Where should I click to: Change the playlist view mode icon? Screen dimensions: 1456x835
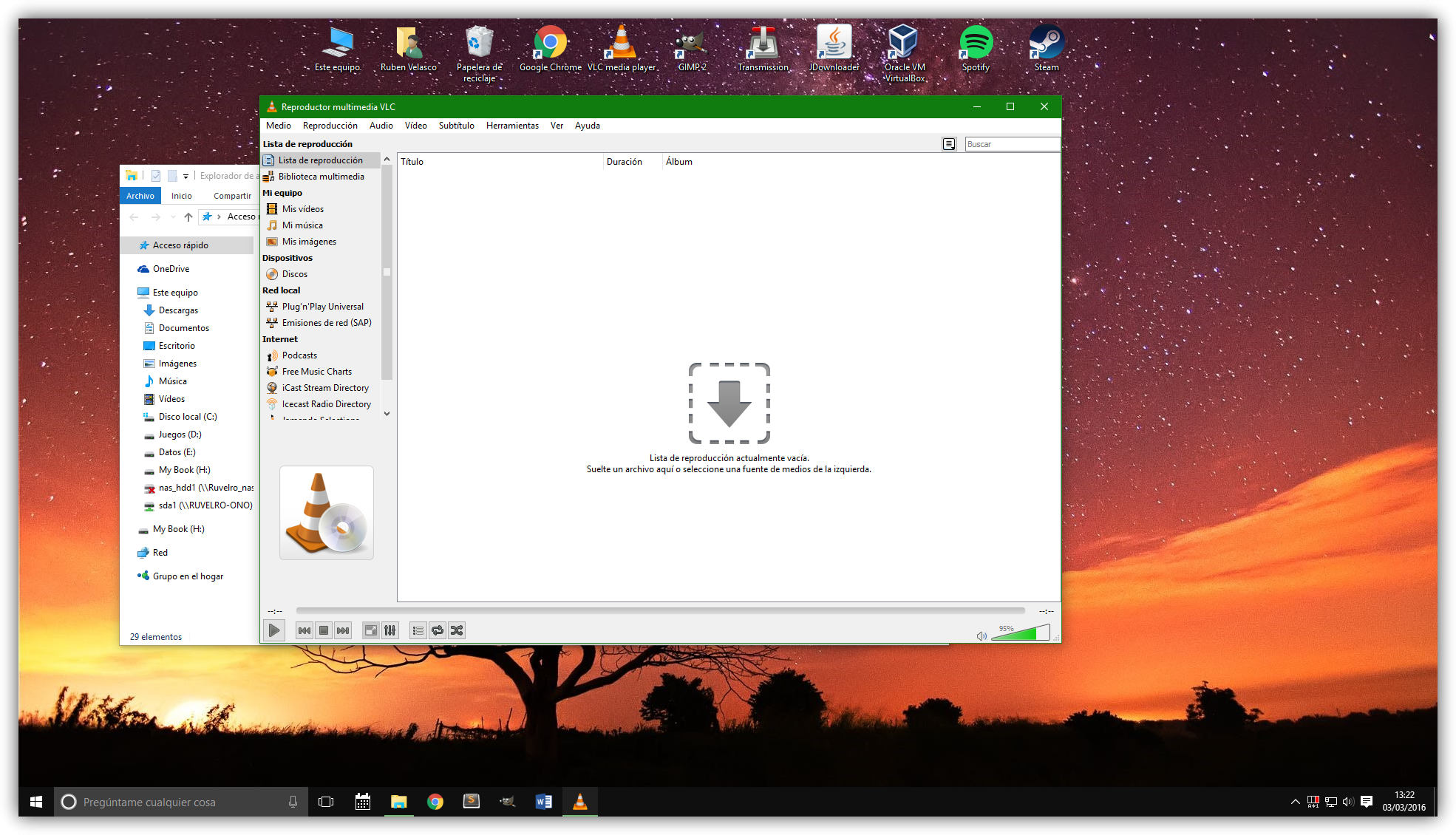[x=949, y=144]
